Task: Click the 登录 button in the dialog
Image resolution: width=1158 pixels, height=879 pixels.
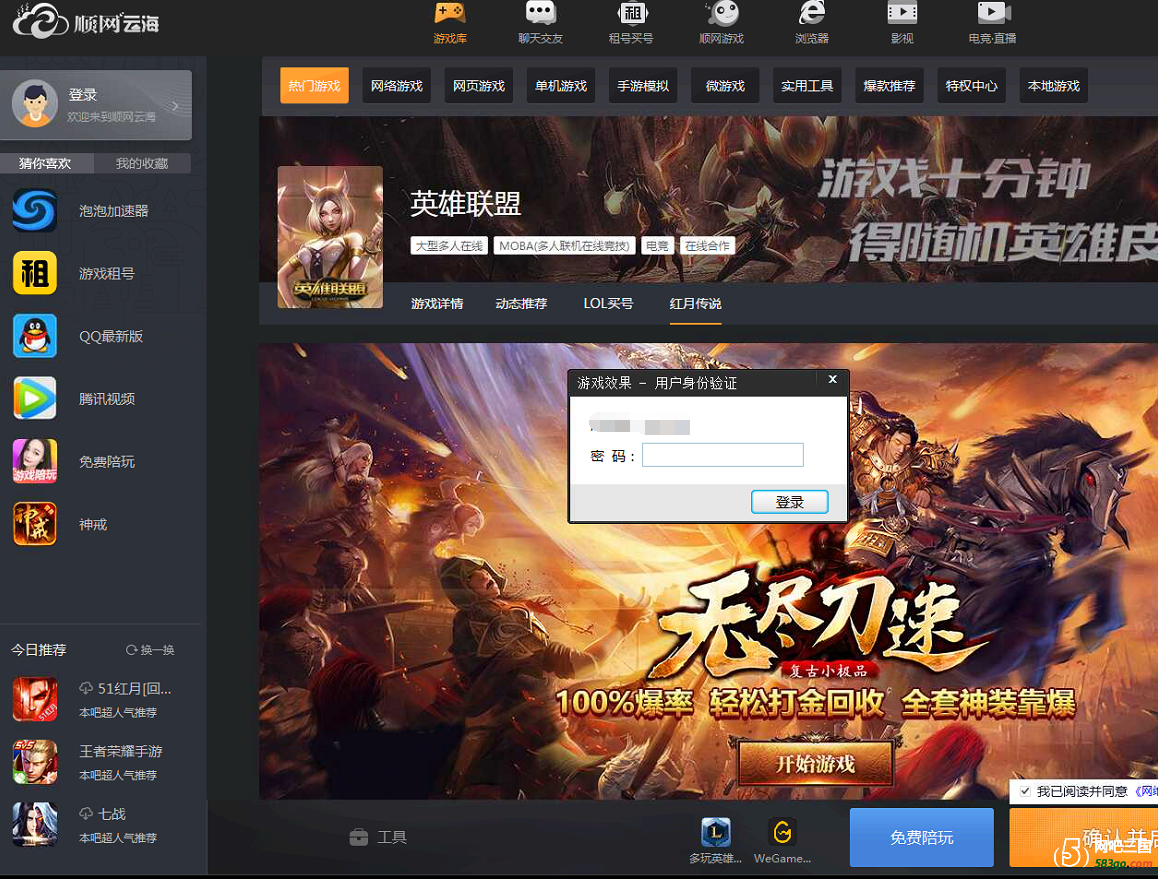Action: 789,502
